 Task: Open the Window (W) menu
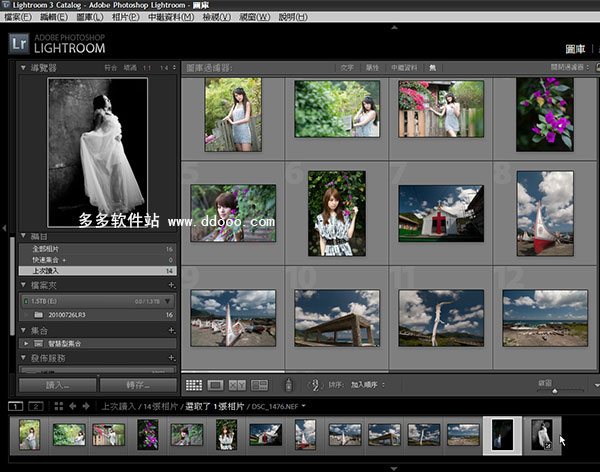[254, 17]
